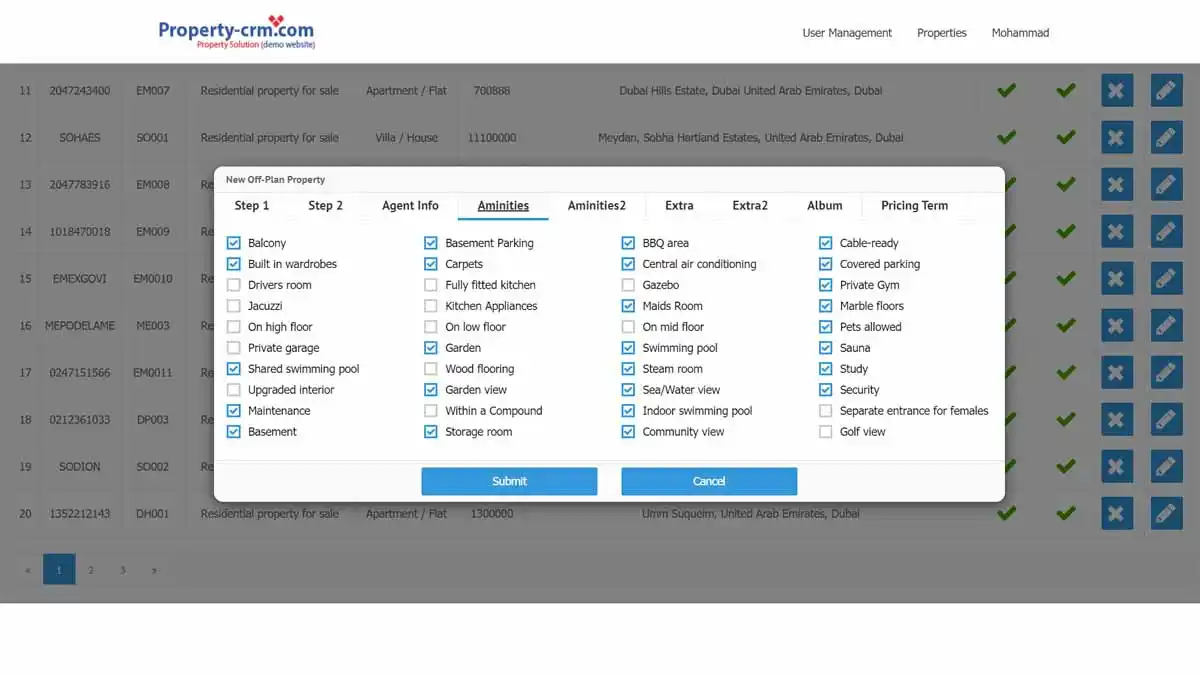The height and width of the screenshot is (675, 1200).
Task: Enable the Wood flooring checkbox
Action: 431,369
